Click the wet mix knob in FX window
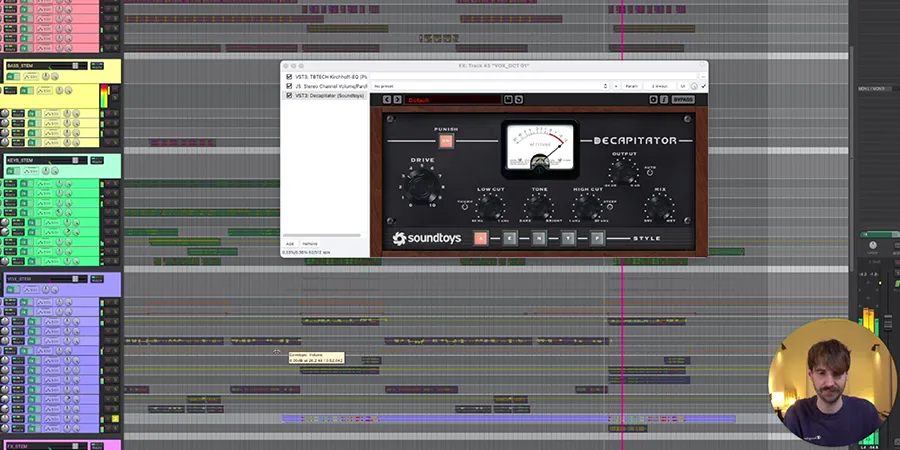900x450 pixels. click(694, 86)
